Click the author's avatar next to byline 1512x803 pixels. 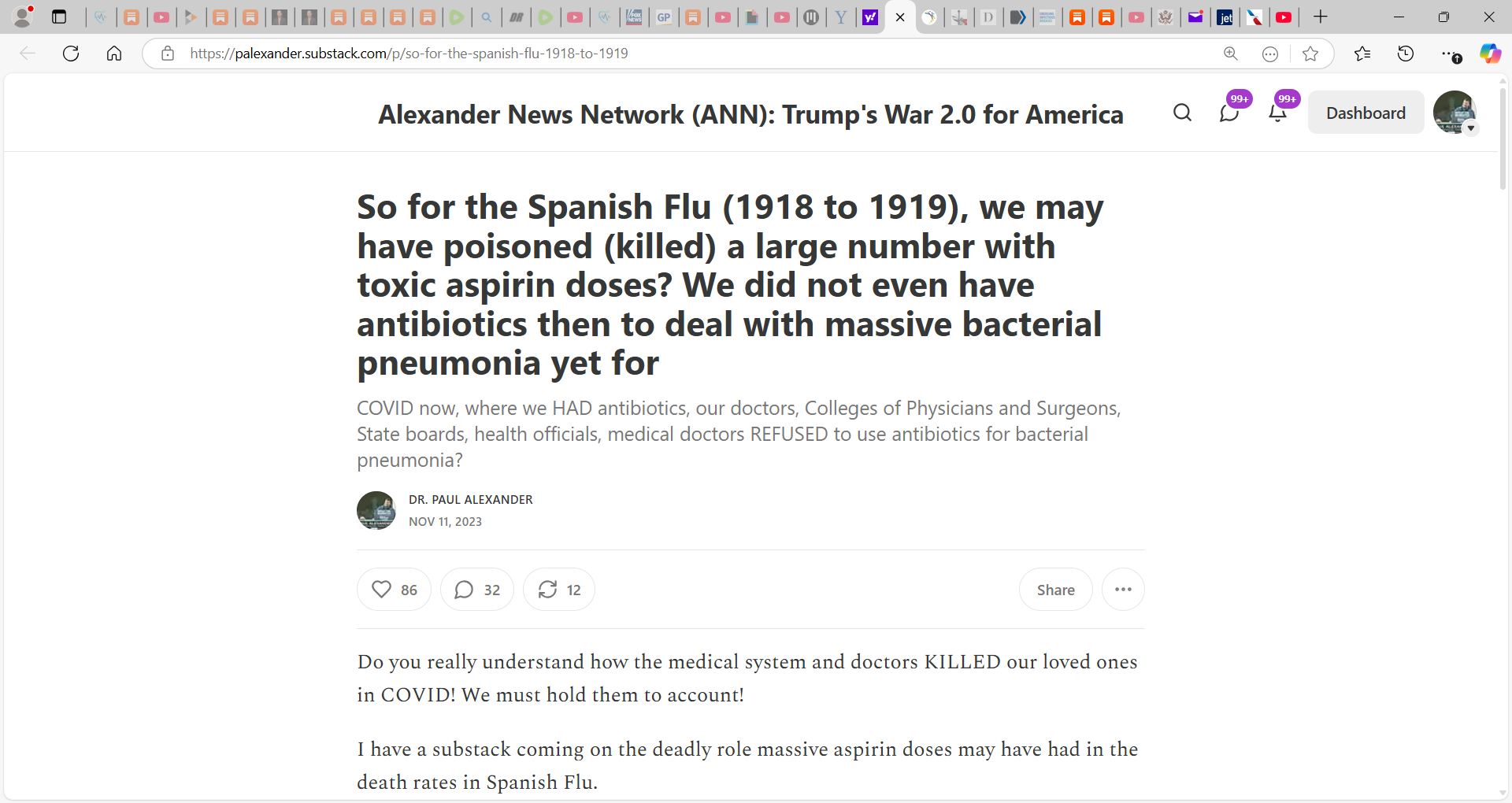[376, 510]
